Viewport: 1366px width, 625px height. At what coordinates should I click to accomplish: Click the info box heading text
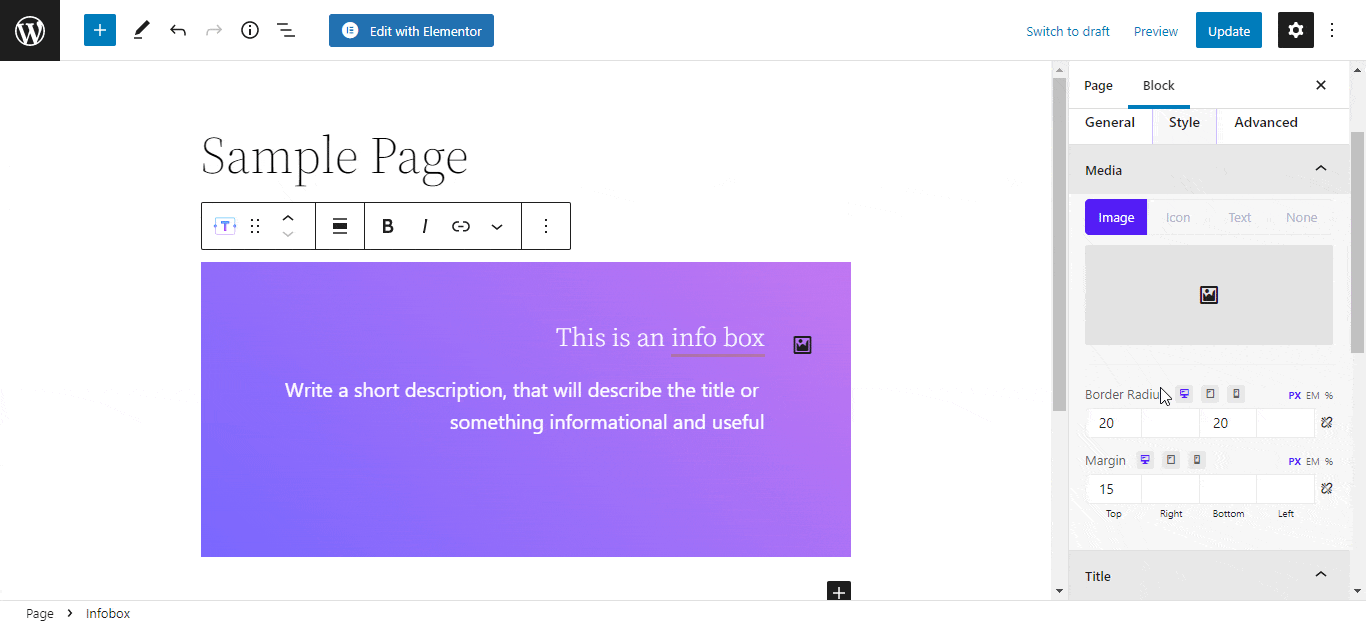660,338
